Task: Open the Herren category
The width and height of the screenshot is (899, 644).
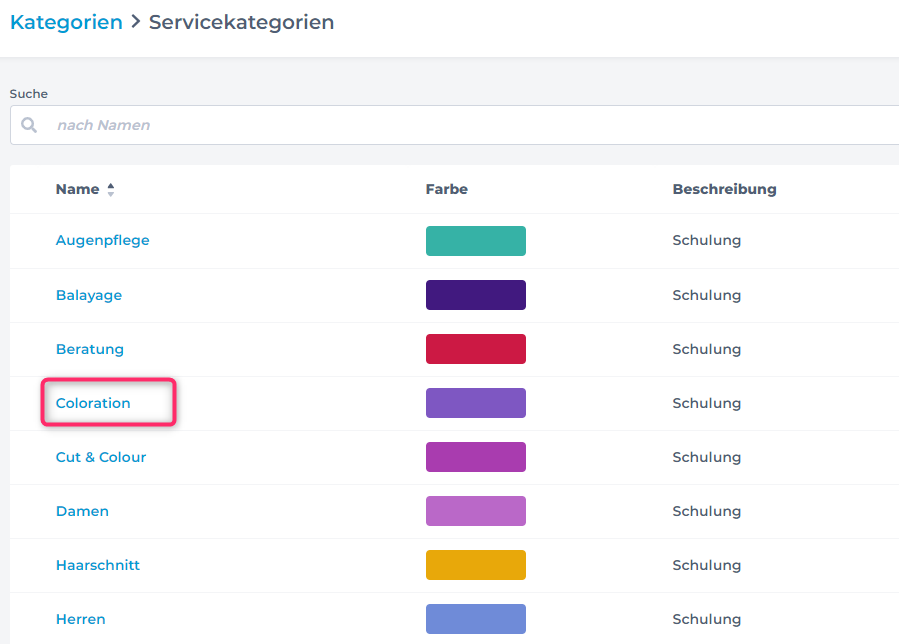Action: click(x=80, y=619)
